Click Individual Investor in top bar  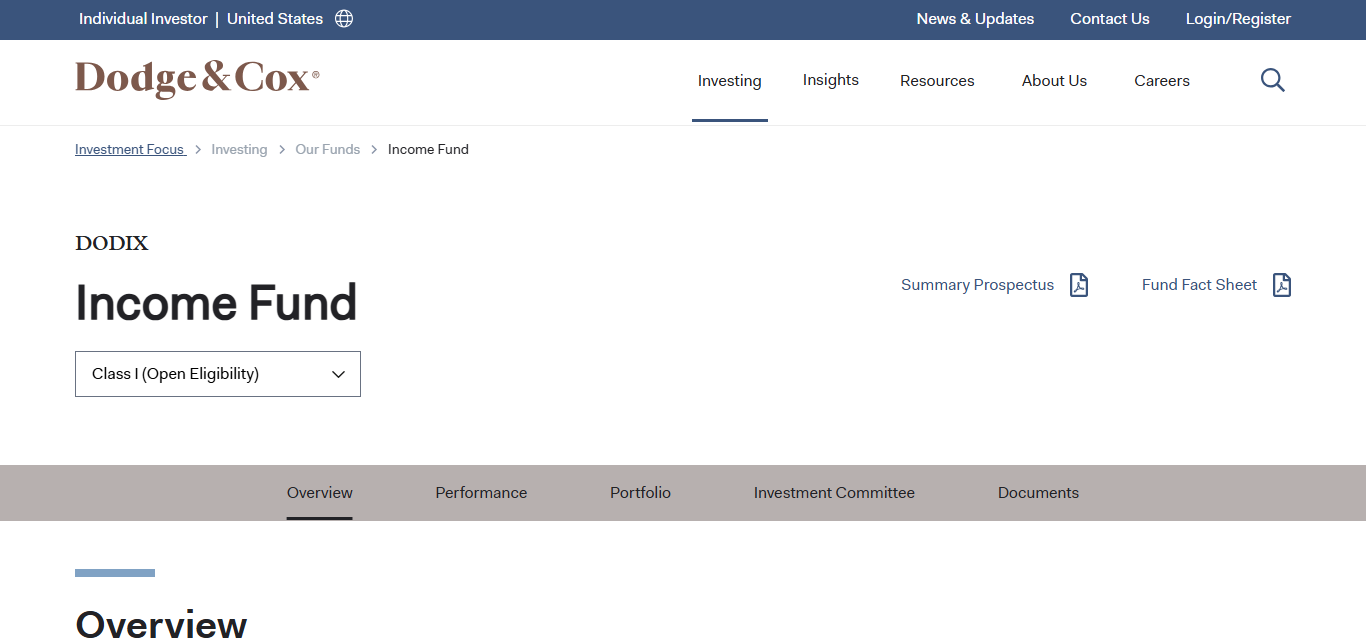click(143, 19)
